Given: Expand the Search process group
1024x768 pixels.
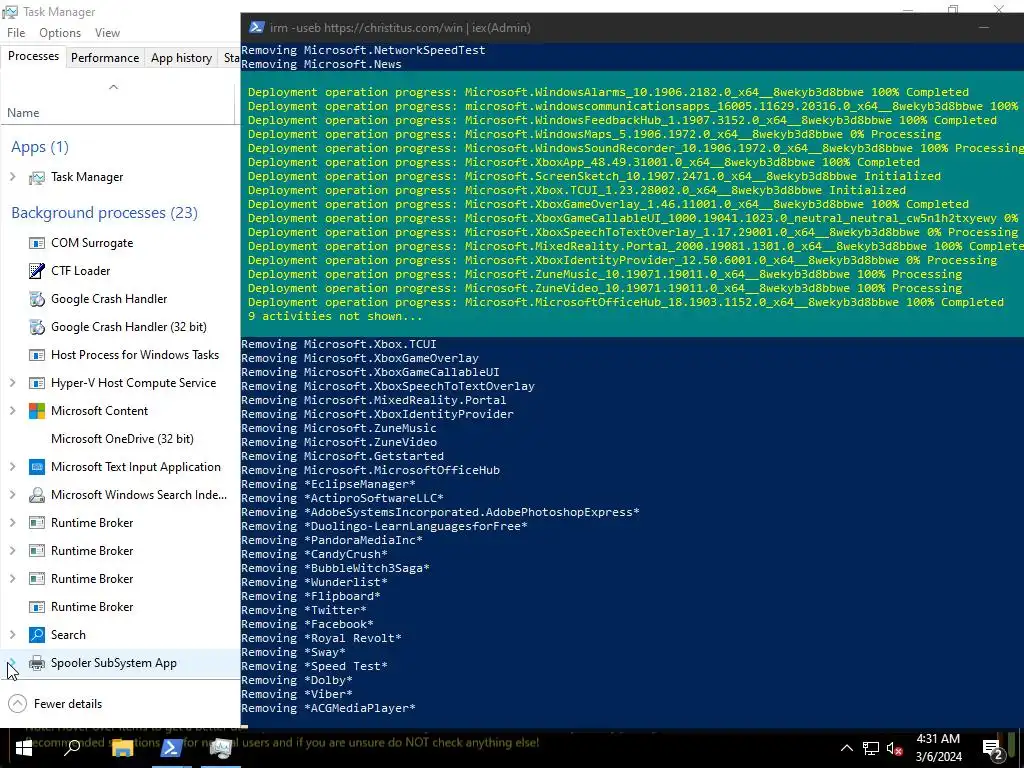Looking at the screenshot, I should tap(12, 635).
